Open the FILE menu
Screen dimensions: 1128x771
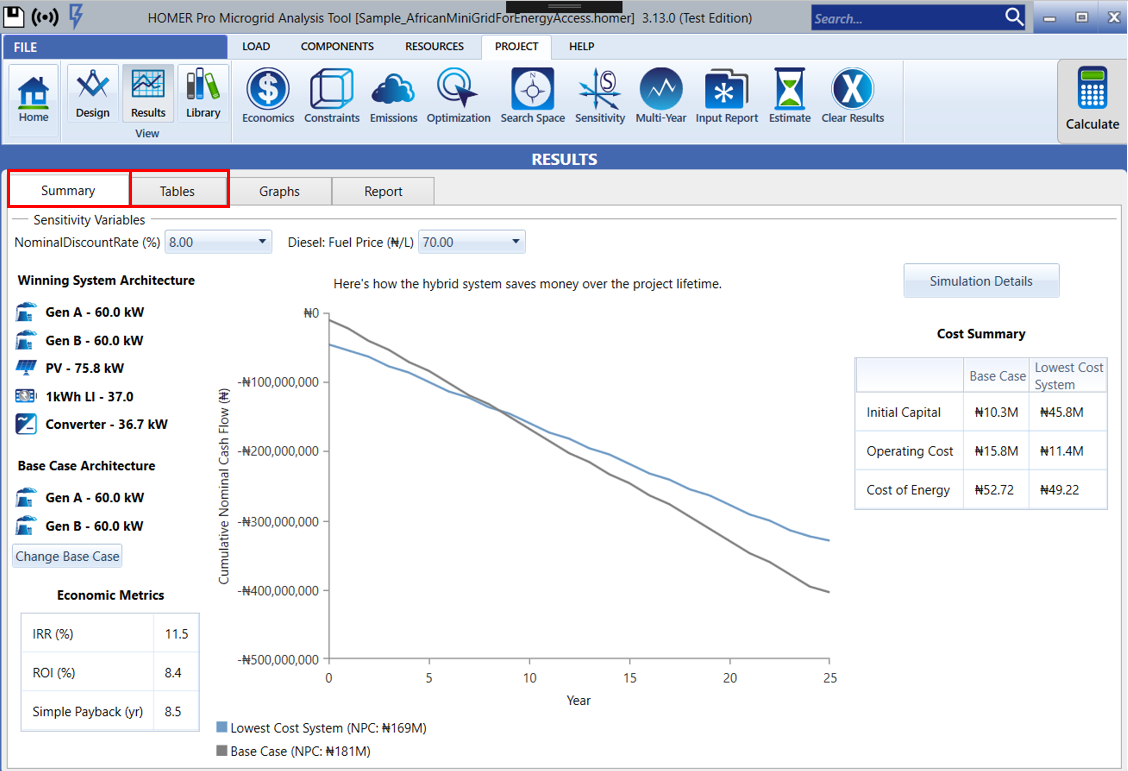26,47
